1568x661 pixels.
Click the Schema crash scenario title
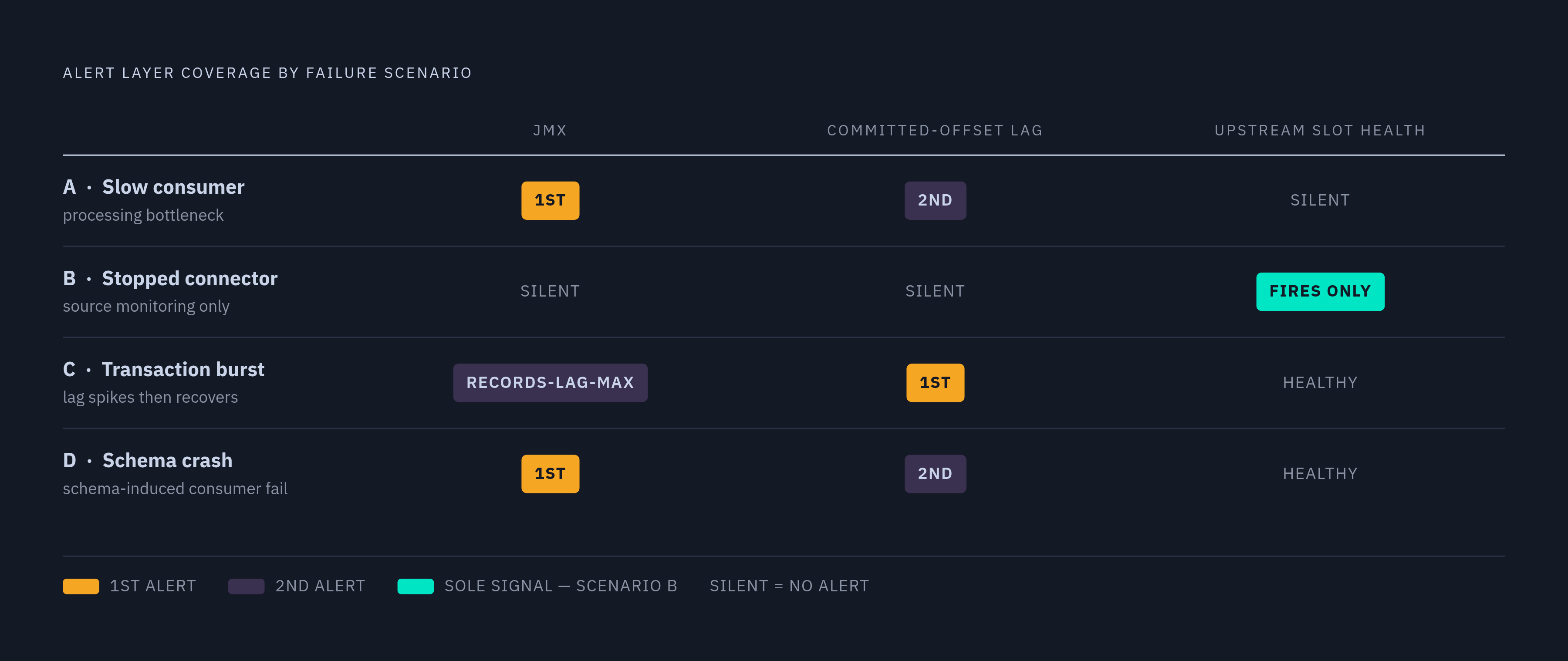[x=147, y=461]
